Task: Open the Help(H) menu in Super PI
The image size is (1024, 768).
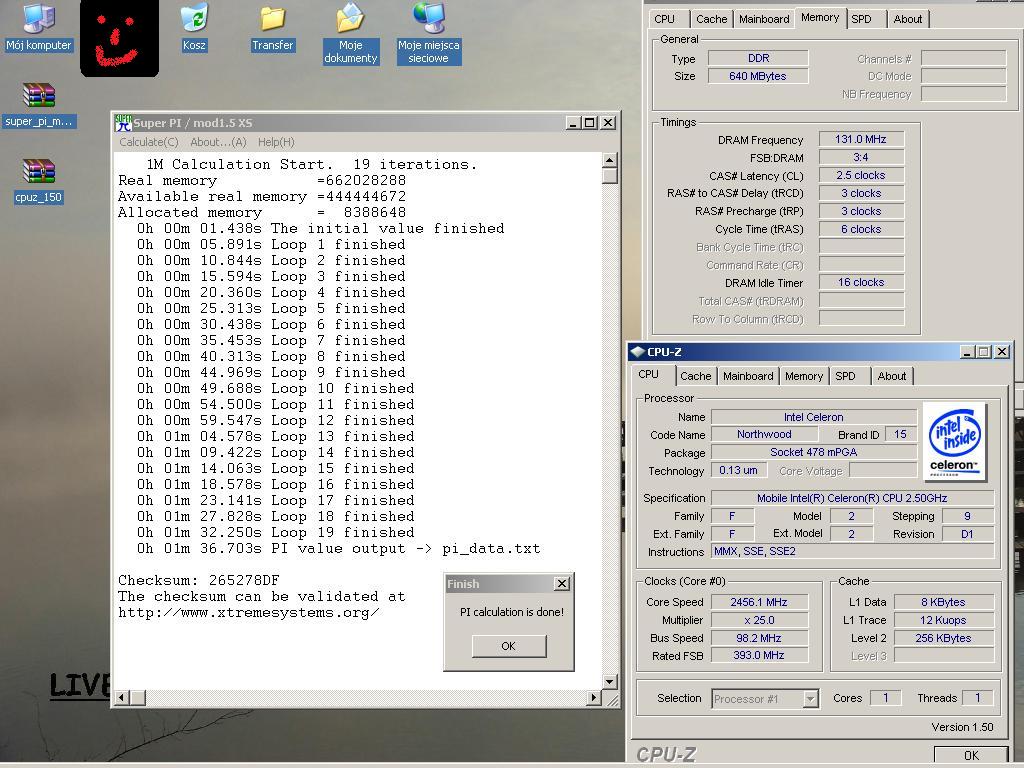Action: click(x=276, y=142)
